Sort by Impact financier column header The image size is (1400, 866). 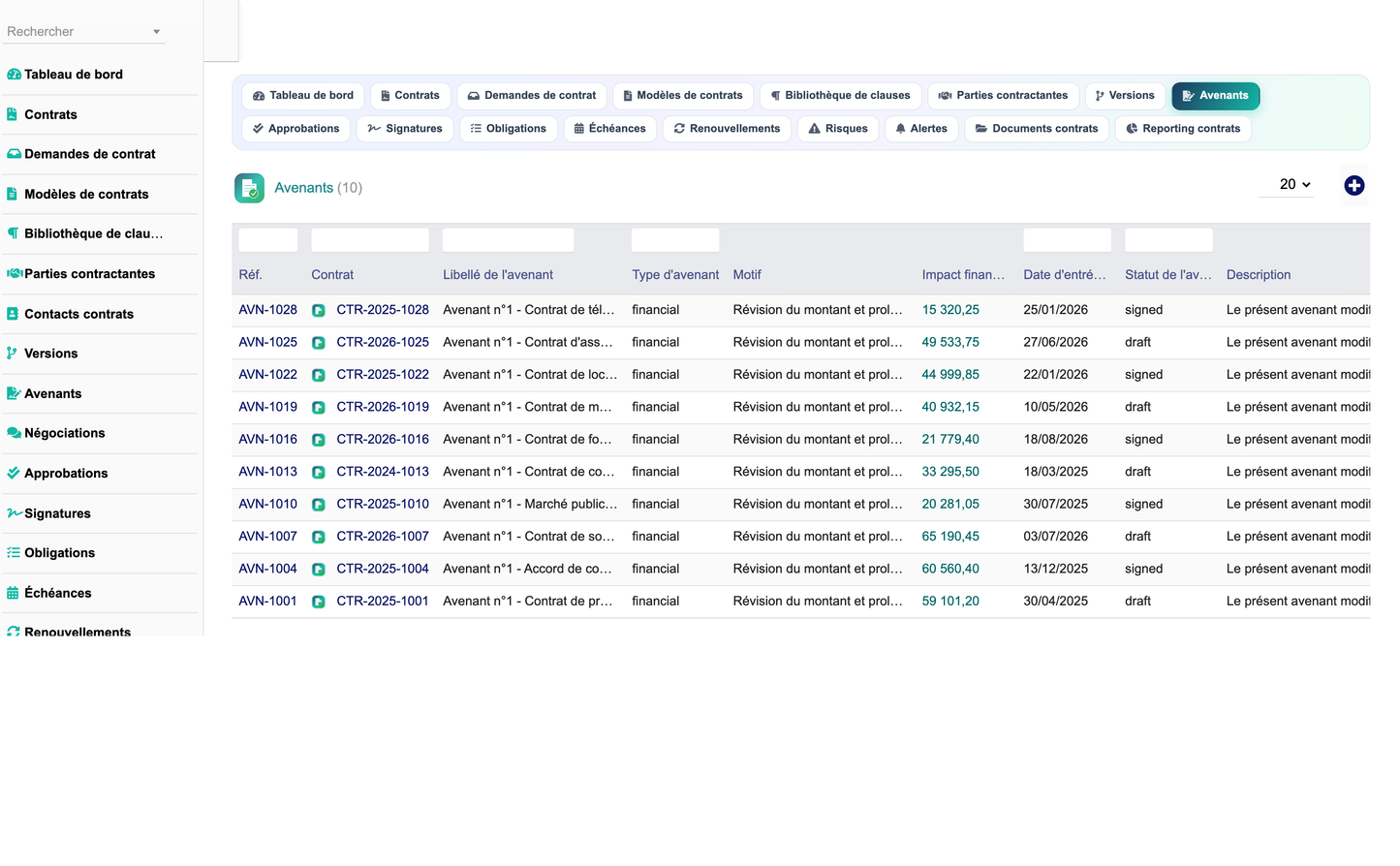(x=963, y=275)
